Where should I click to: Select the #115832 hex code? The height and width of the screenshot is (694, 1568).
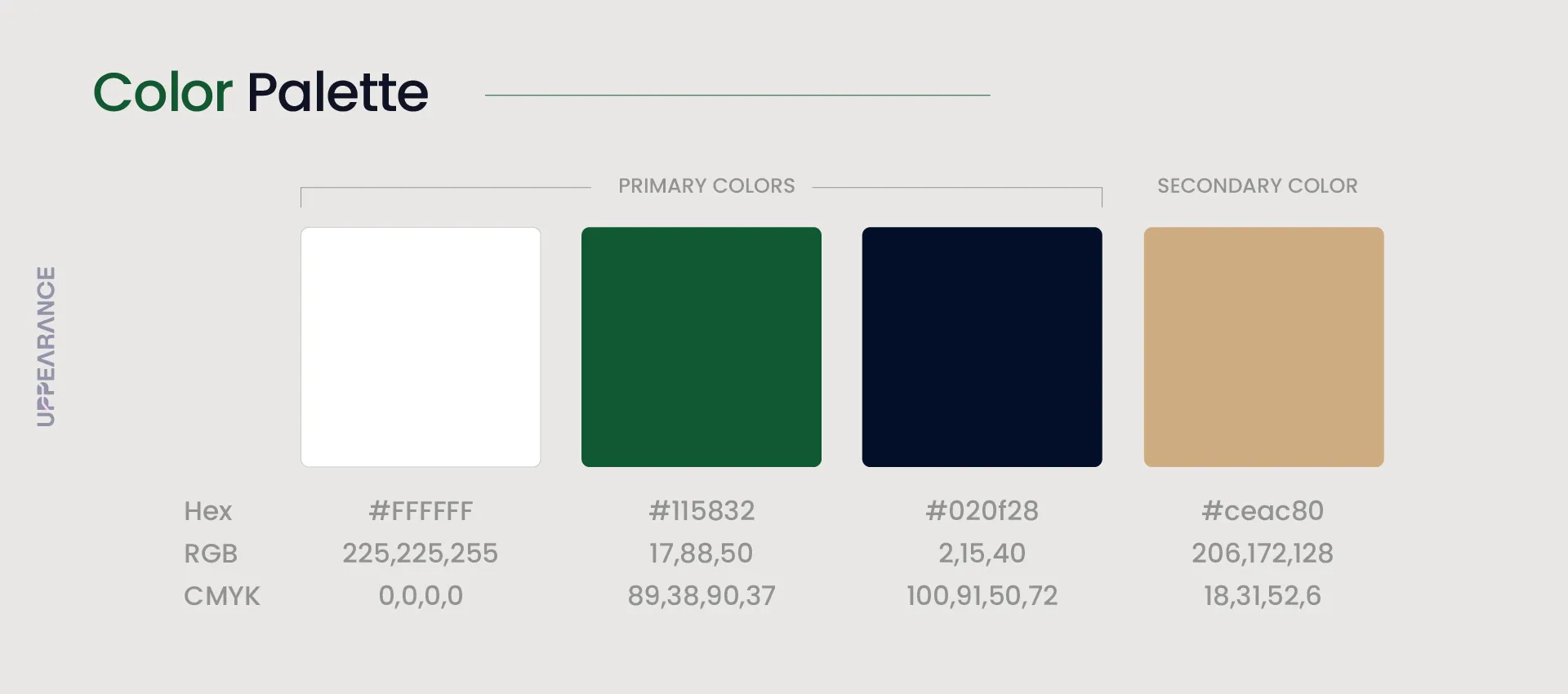point(702,511)
